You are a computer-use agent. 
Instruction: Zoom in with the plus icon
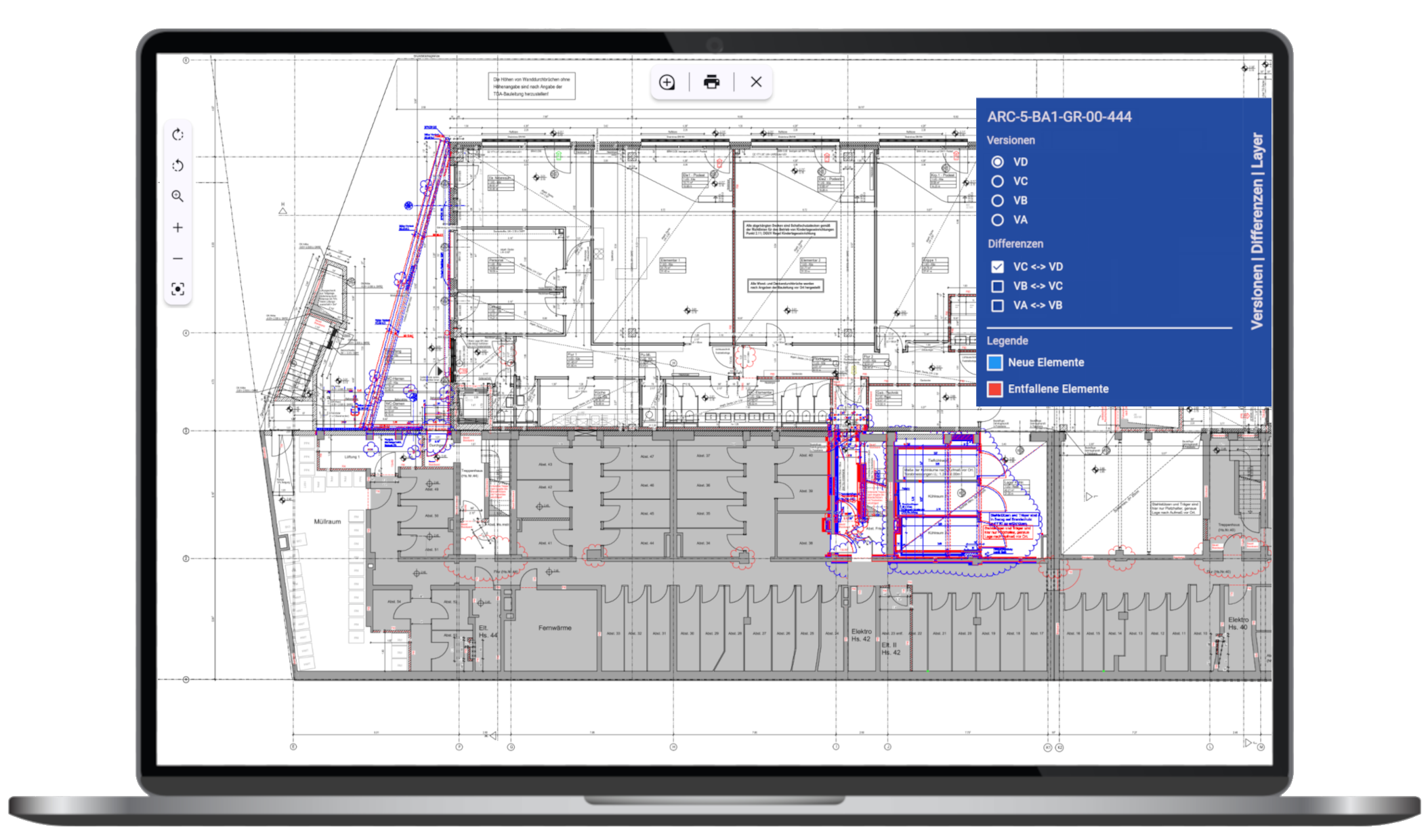[177, 228]
